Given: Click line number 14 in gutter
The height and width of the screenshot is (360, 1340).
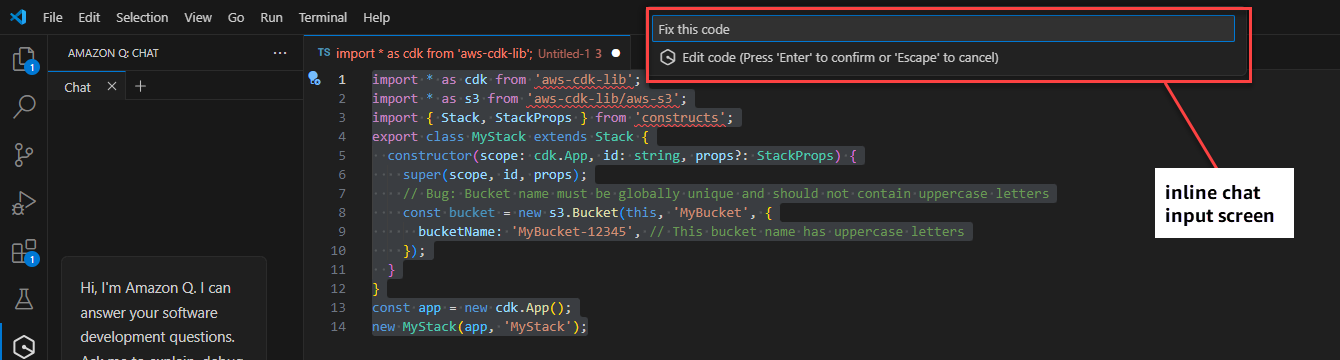Looking at the screenshot, I should coord(338,326).
